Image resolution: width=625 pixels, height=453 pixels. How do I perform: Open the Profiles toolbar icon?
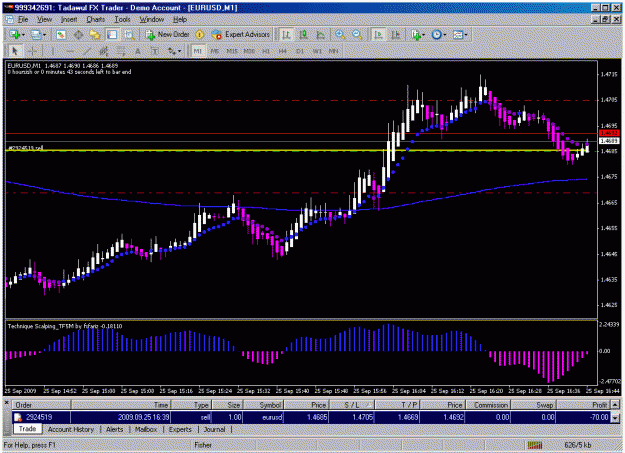point(36,35)
